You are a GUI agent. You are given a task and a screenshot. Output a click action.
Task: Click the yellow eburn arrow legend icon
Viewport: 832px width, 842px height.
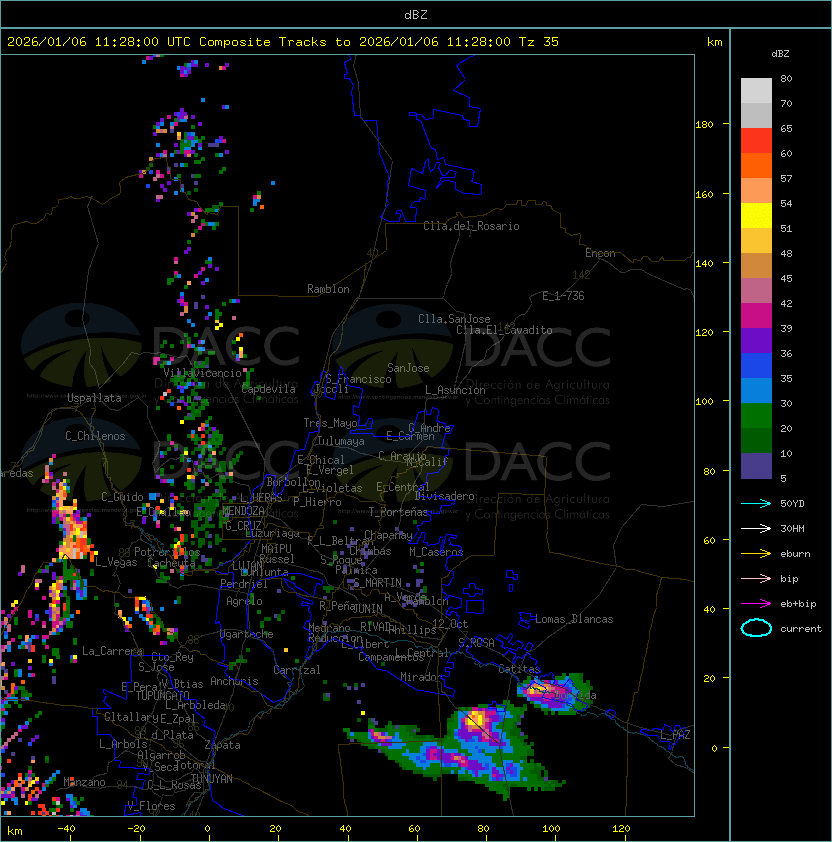coord(756,554)
